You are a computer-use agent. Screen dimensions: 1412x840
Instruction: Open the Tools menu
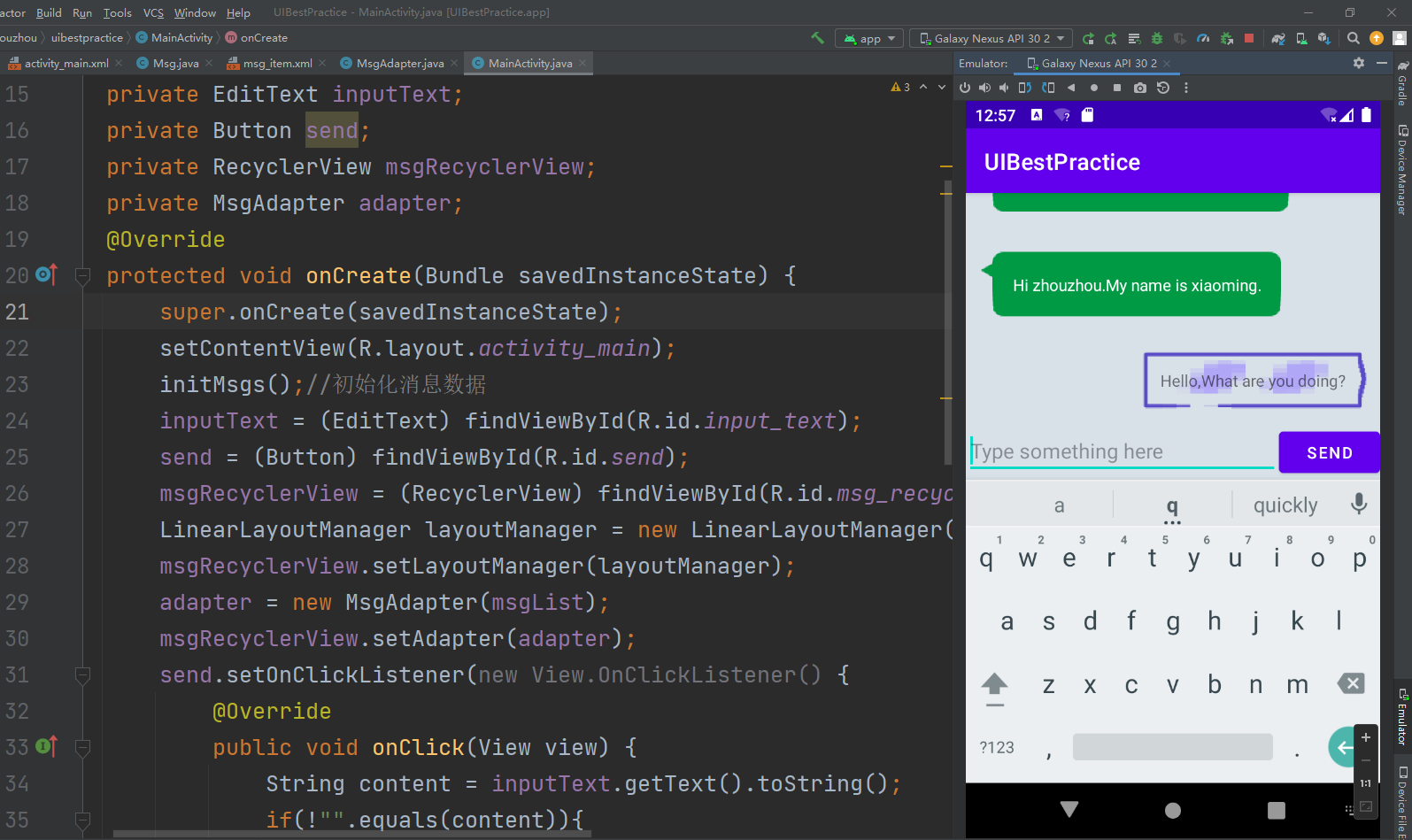(x=117, y=12)
